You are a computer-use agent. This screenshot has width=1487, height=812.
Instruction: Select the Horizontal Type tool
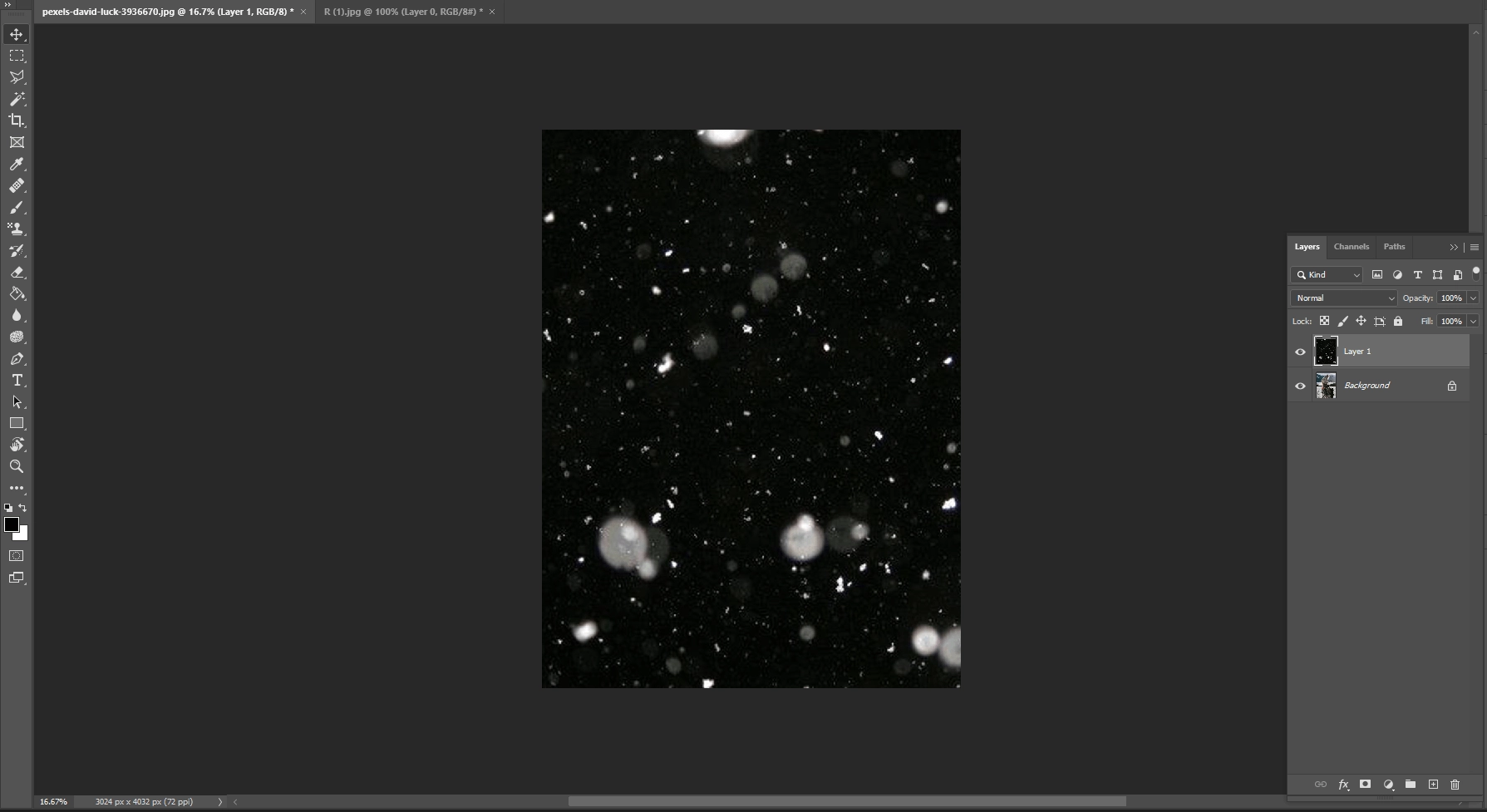[x=17, y=380]
